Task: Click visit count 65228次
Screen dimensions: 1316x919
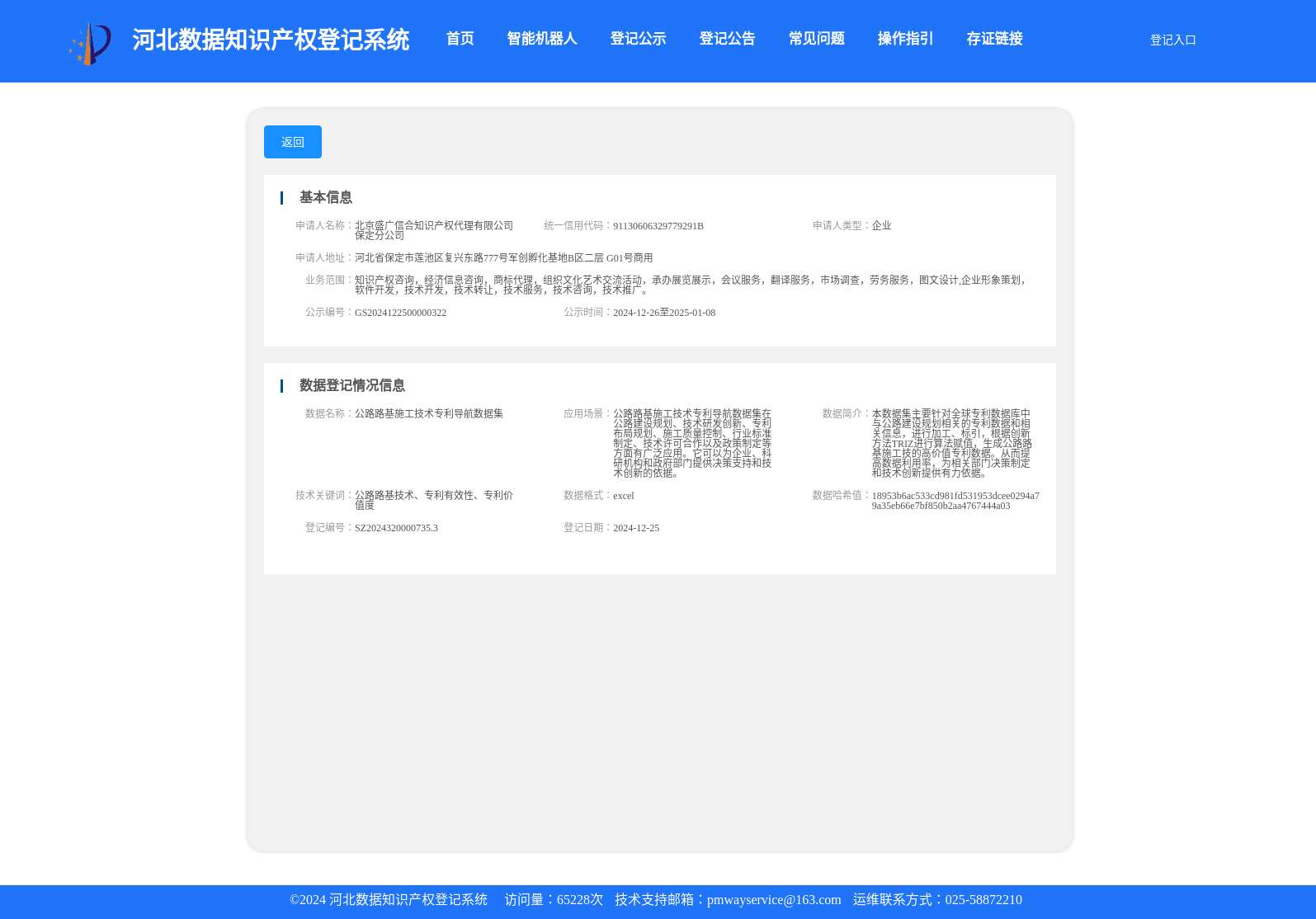Action: (580, 900)
